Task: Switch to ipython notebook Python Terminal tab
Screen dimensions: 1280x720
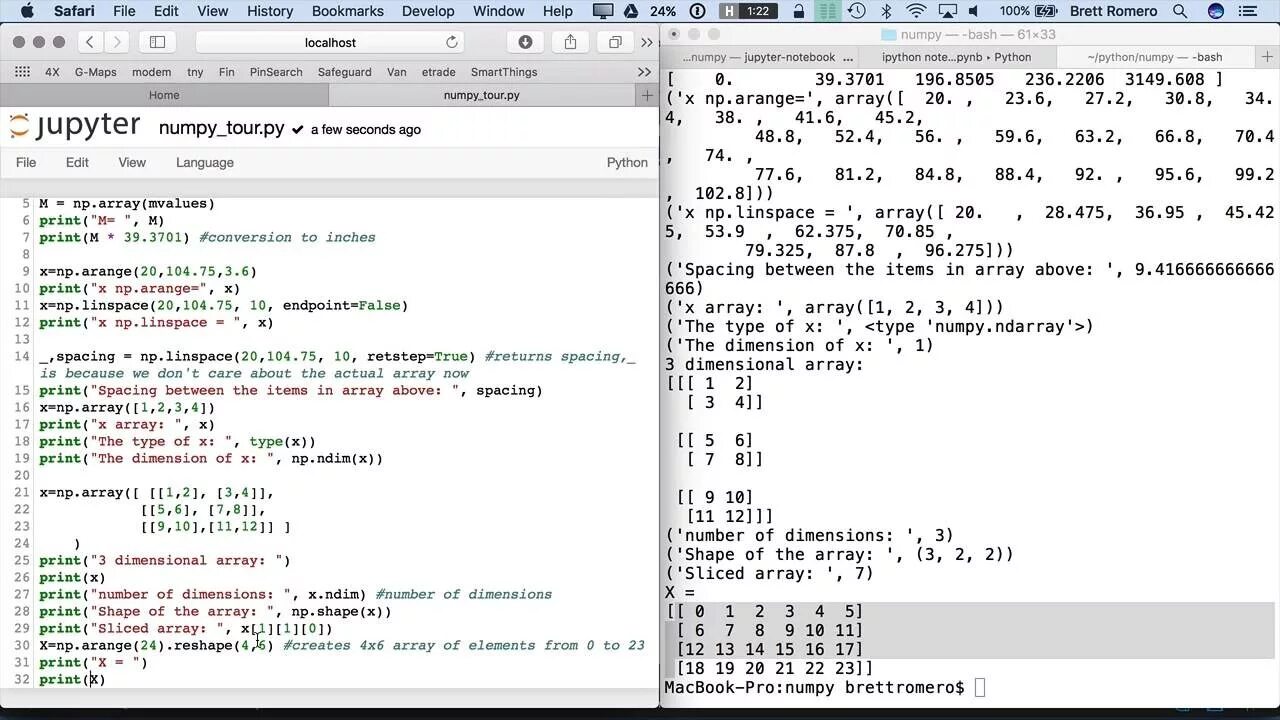Action: [957, 57]
